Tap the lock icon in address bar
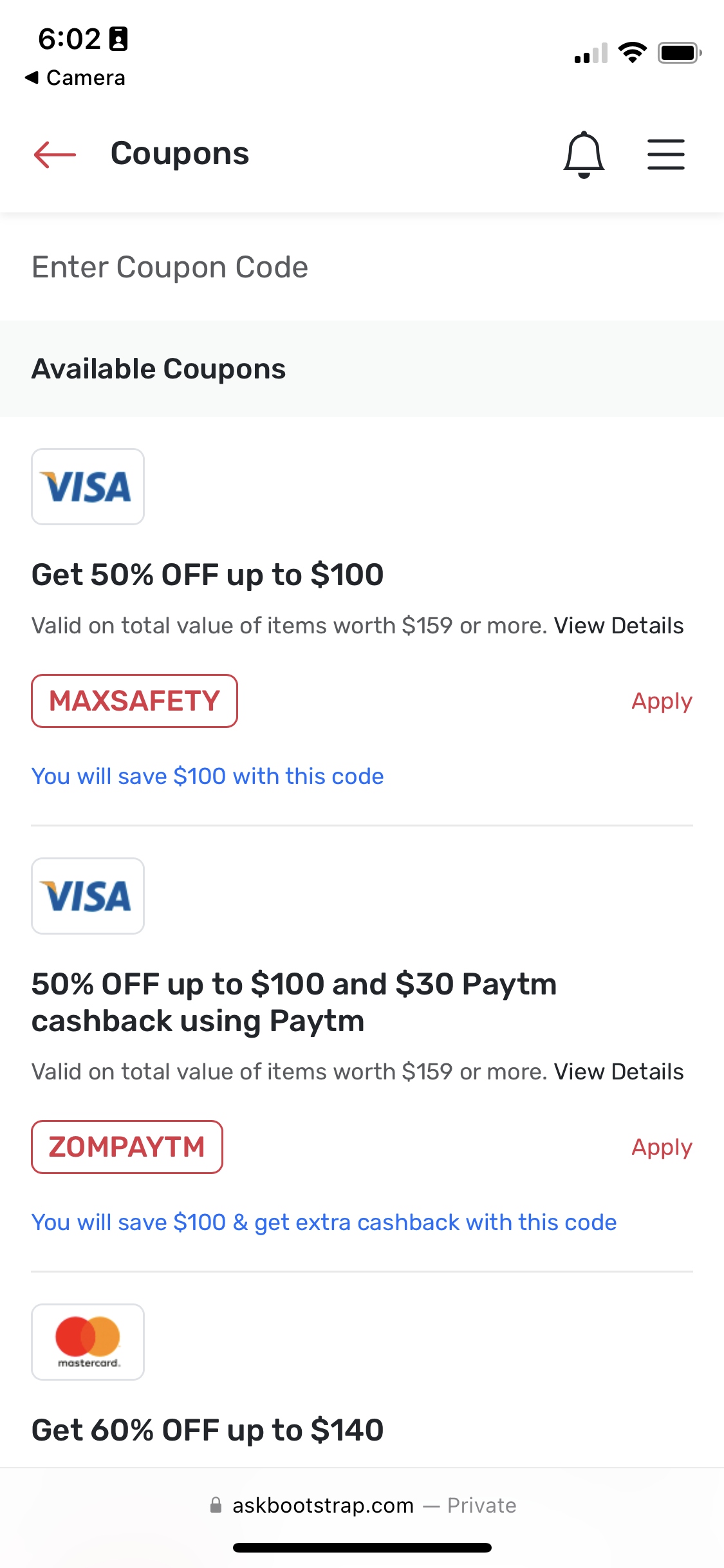 point(216,1505)
